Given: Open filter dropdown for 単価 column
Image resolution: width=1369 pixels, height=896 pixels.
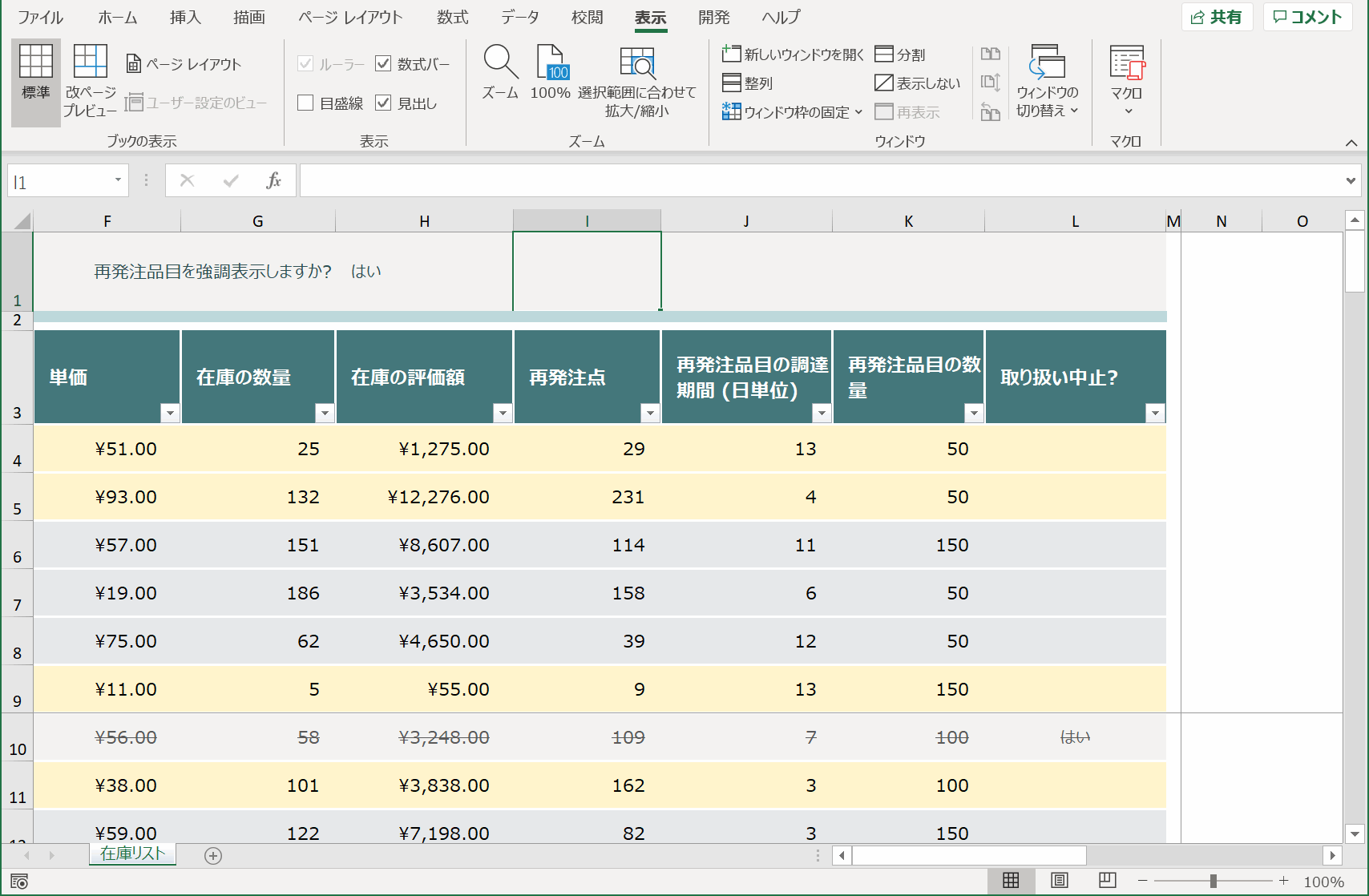Looking at the screenshot, I should pyautogui.click(x=170, y=413).
